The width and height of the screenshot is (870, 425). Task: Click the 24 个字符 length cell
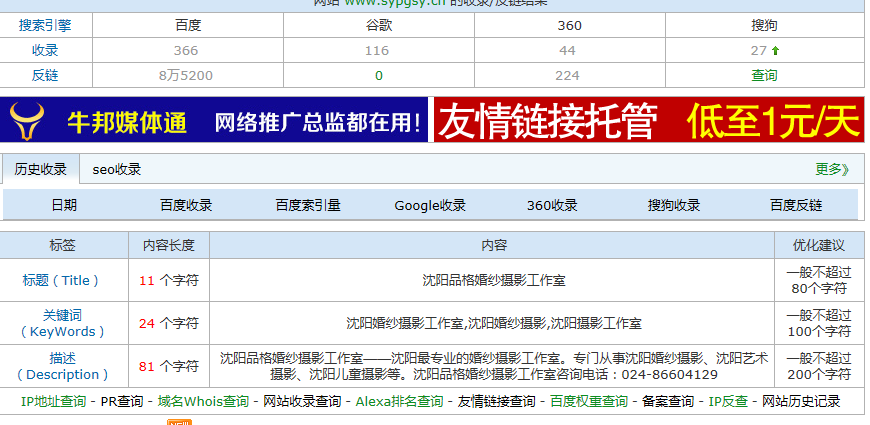coord(169,323)
